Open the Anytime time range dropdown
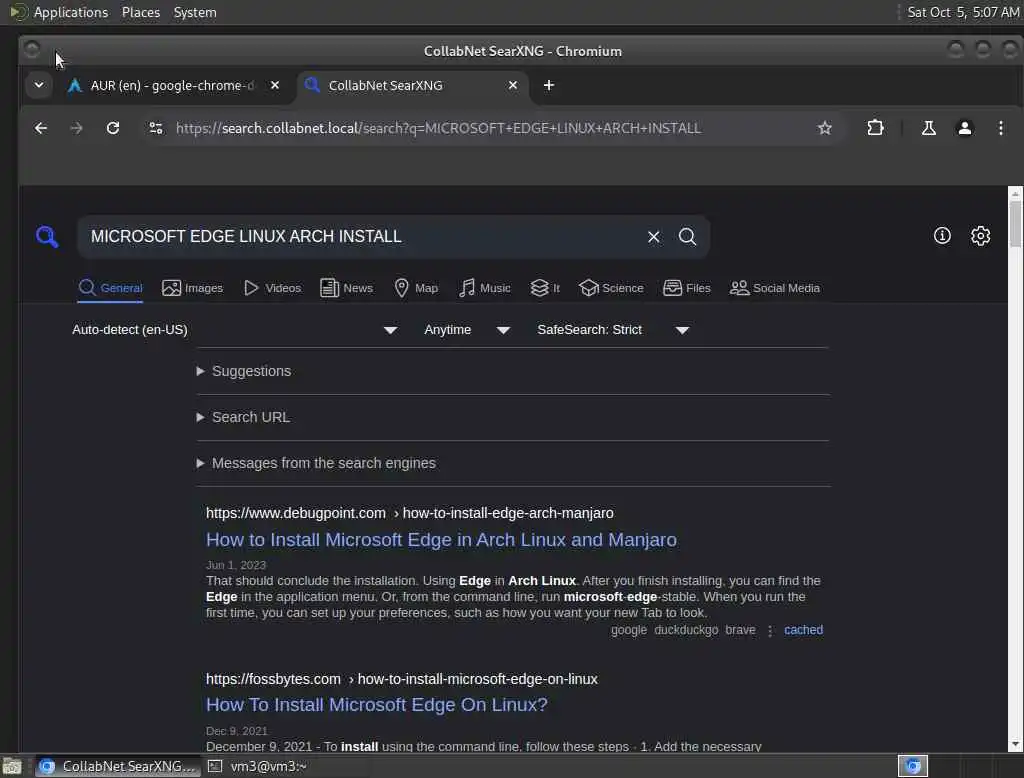The image size is (1024, 778). point(466,330)
